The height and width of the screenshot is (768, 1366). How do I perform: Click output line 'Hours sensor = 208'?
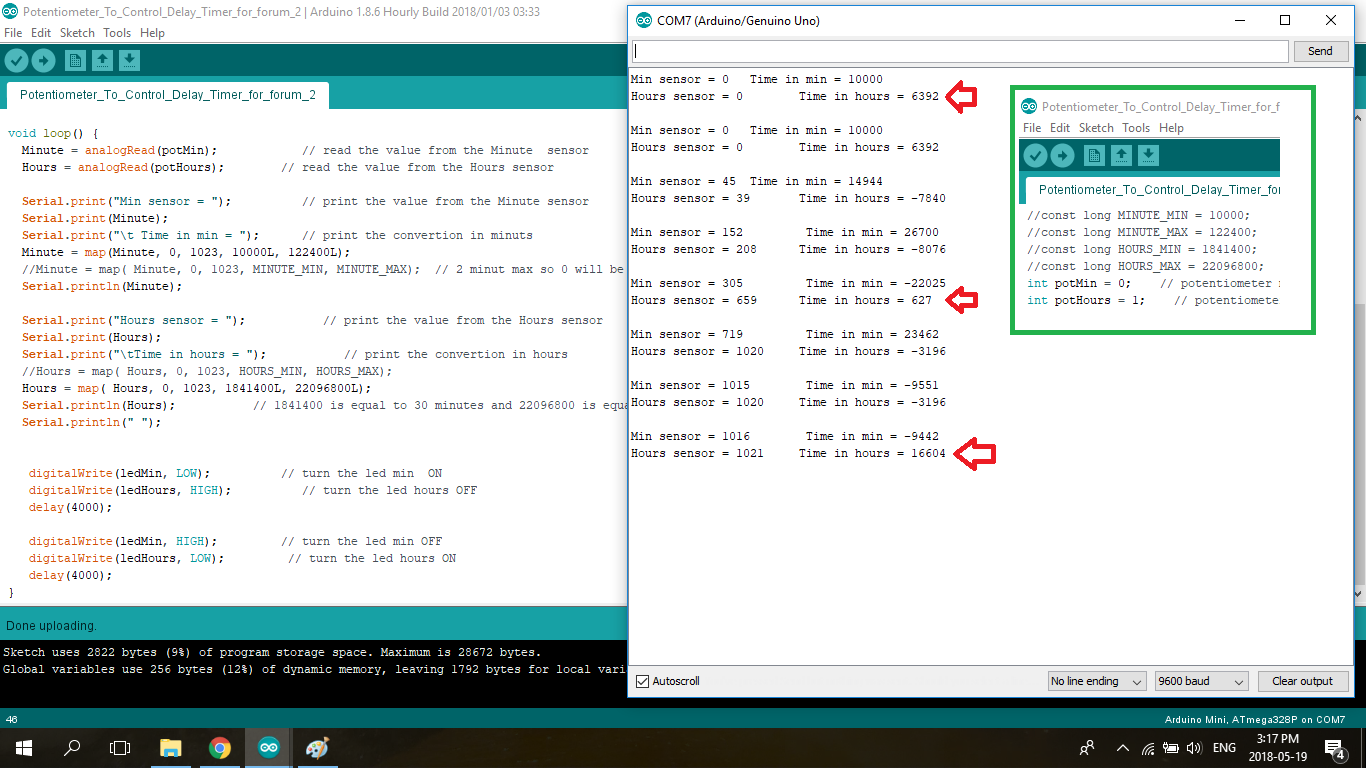(x=694, y=249)
